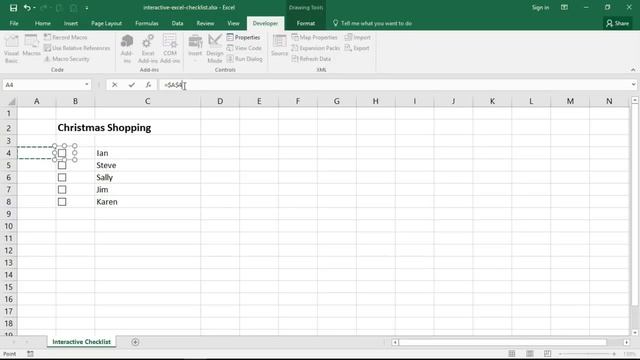Switch to Page Layout view in status bar
640x360 pixels.
tap(529, 353)
